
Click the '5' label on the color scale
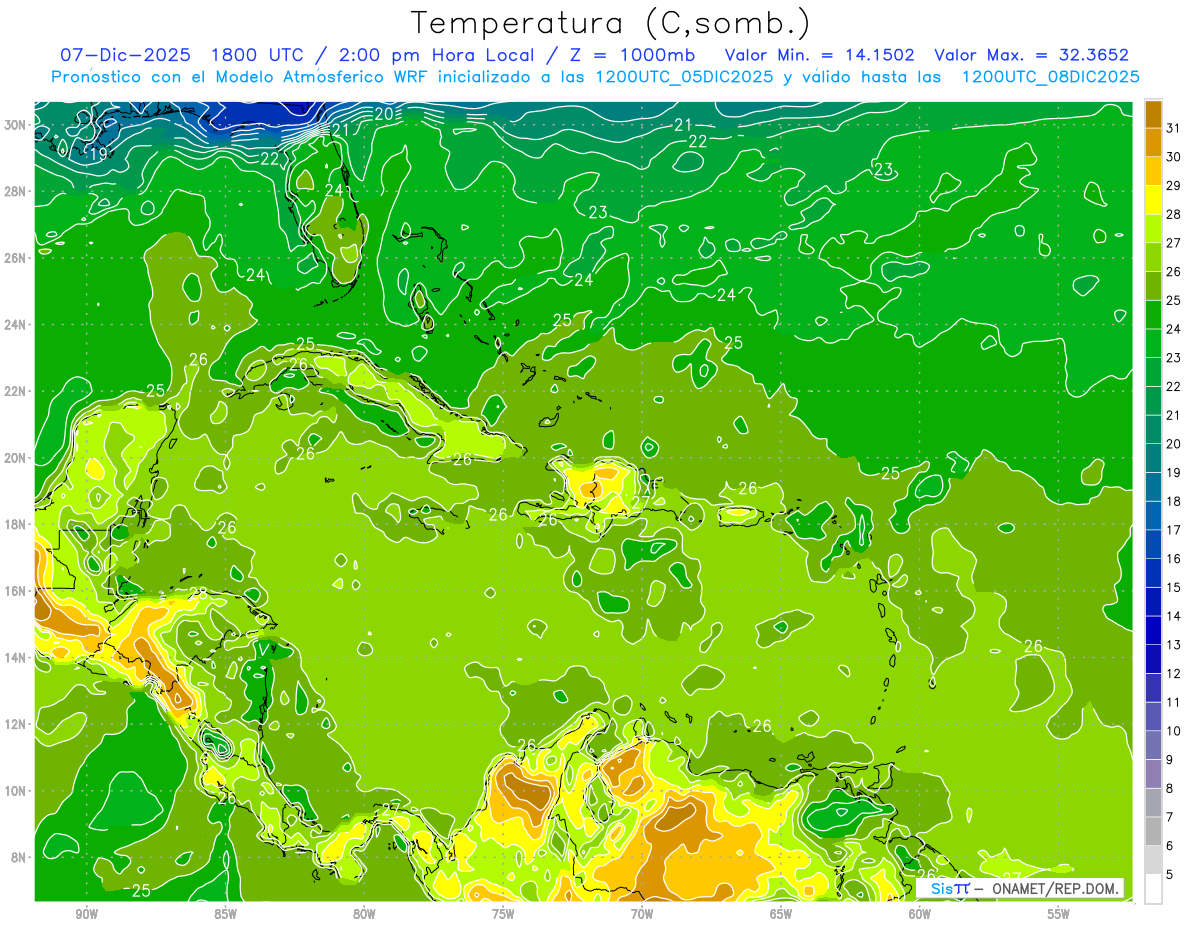(1171, 874)
